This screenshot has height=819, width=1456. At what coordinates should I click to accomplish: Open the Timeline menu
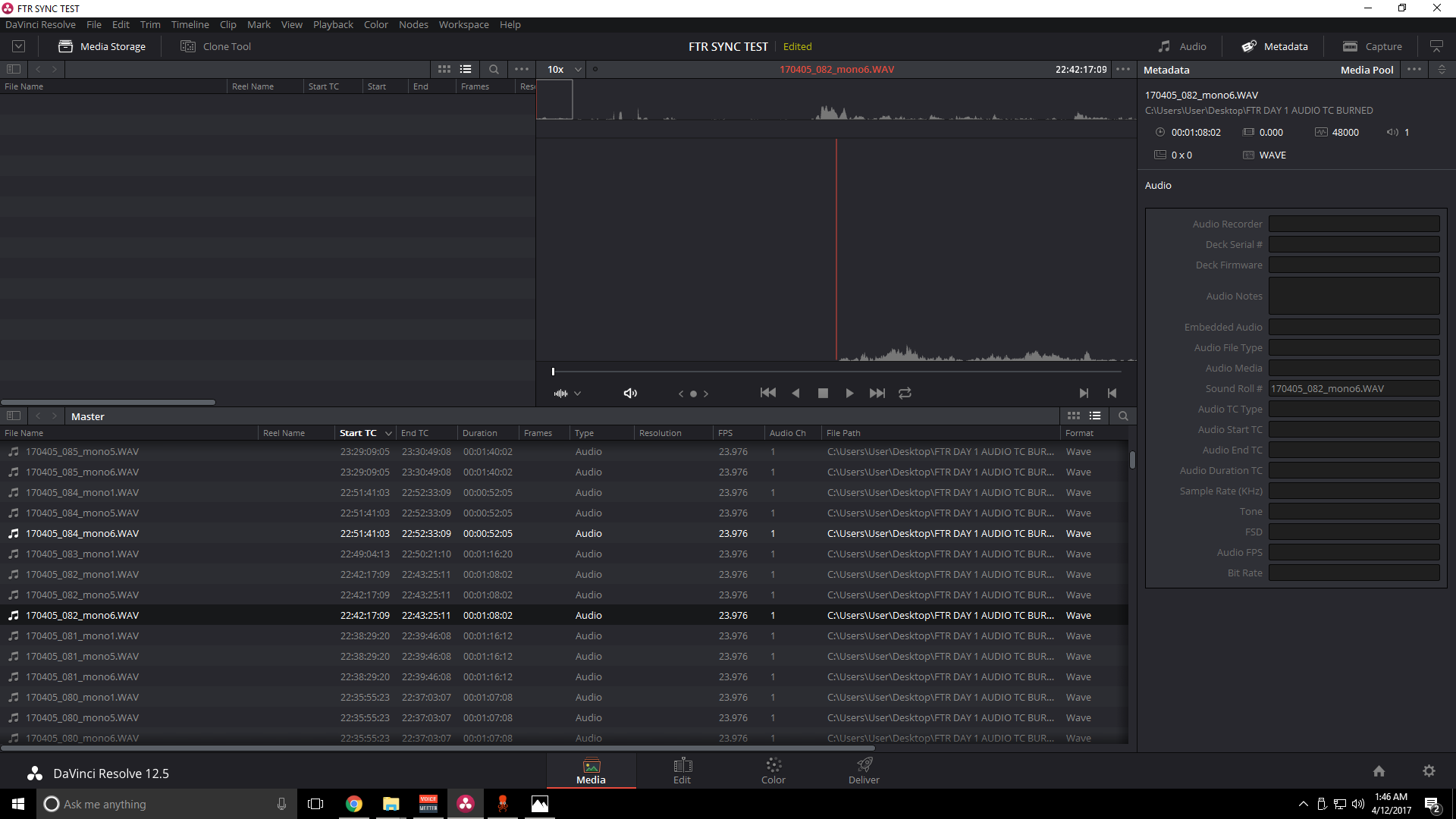(x=190, y=24)
